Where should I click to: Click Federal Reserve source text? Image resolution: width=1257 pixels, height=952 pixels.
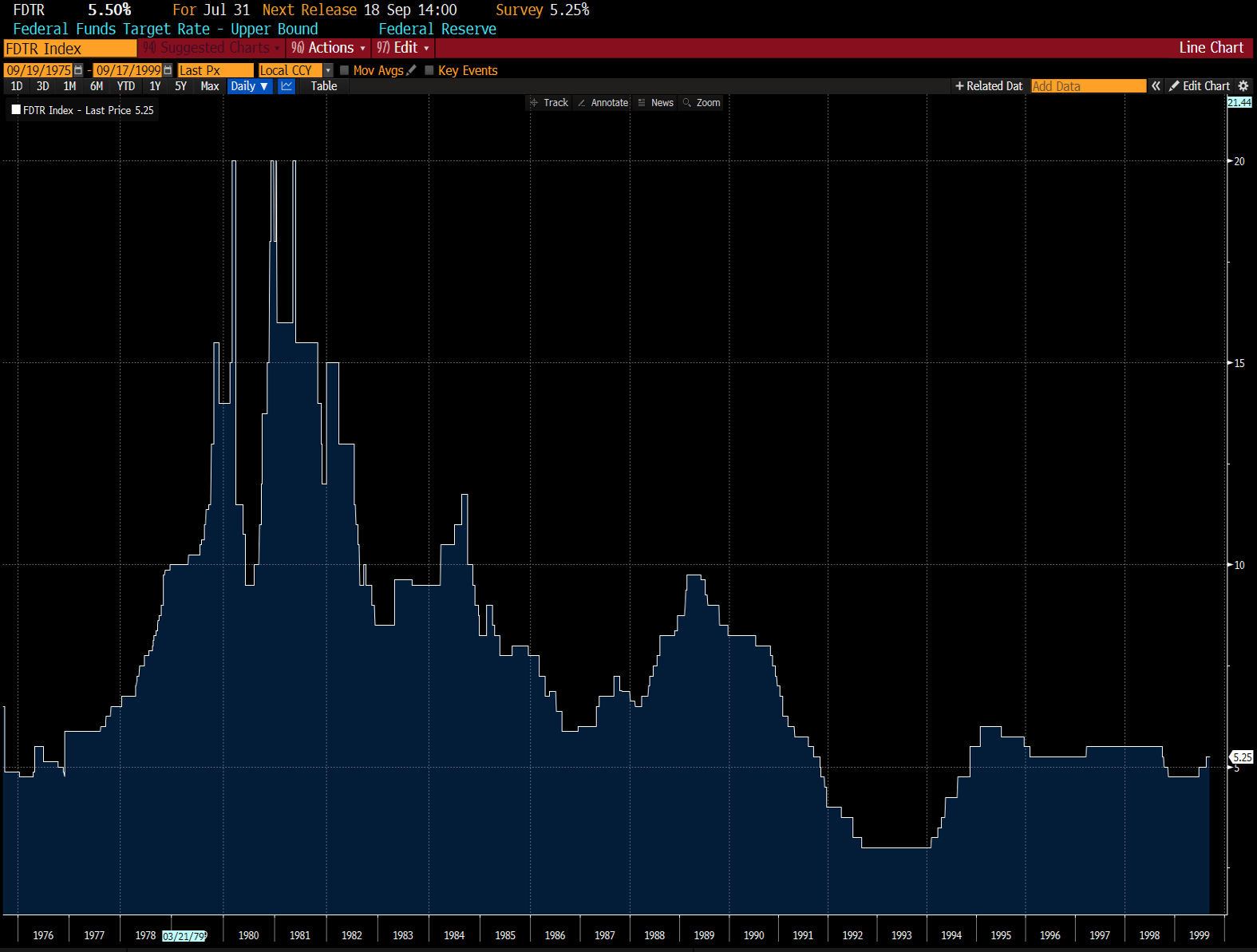point(437,29)
